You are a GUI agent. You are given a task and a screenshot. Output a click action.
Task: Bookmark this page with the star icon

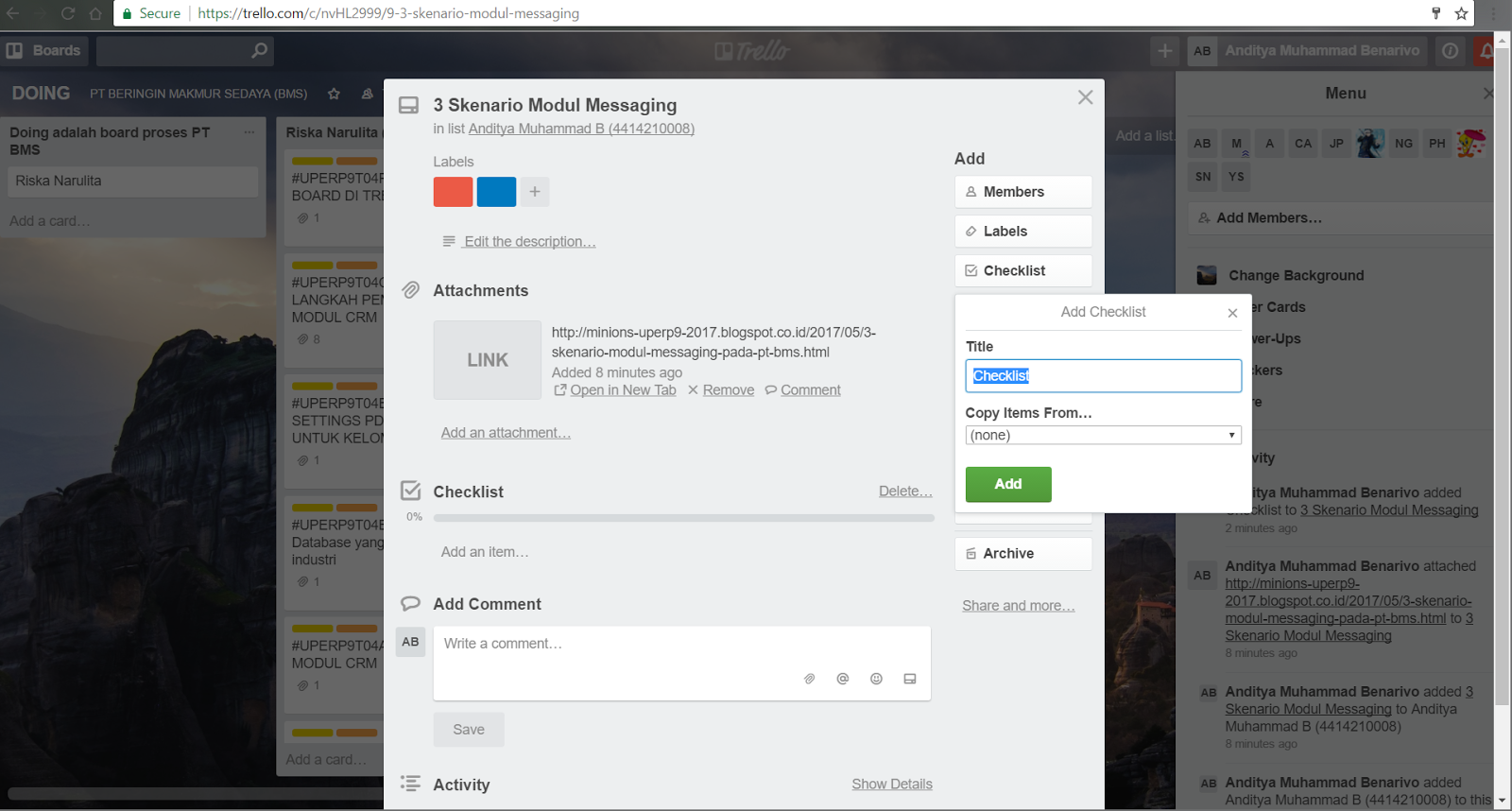(1461, 13)
